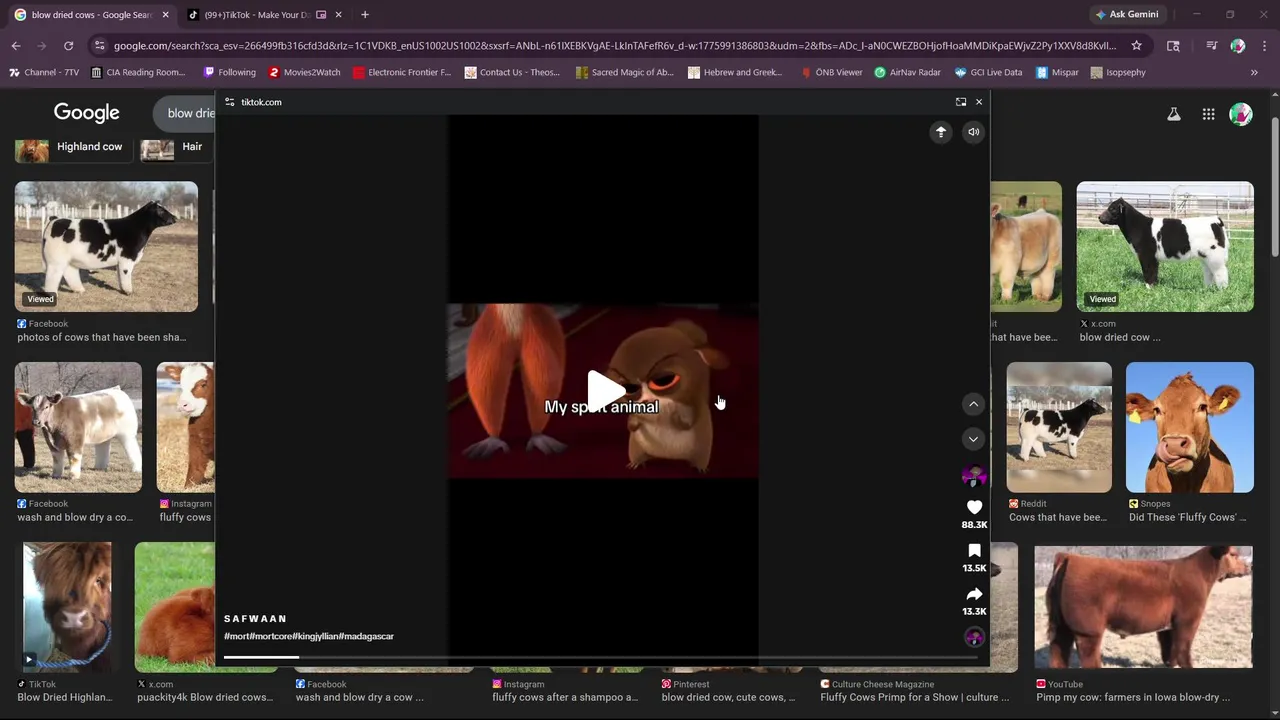Toggle the TikTok video sound with the speaker icon
This screenshot has height=720, width=1280.
pyautogui.click(x=973, y=132)
